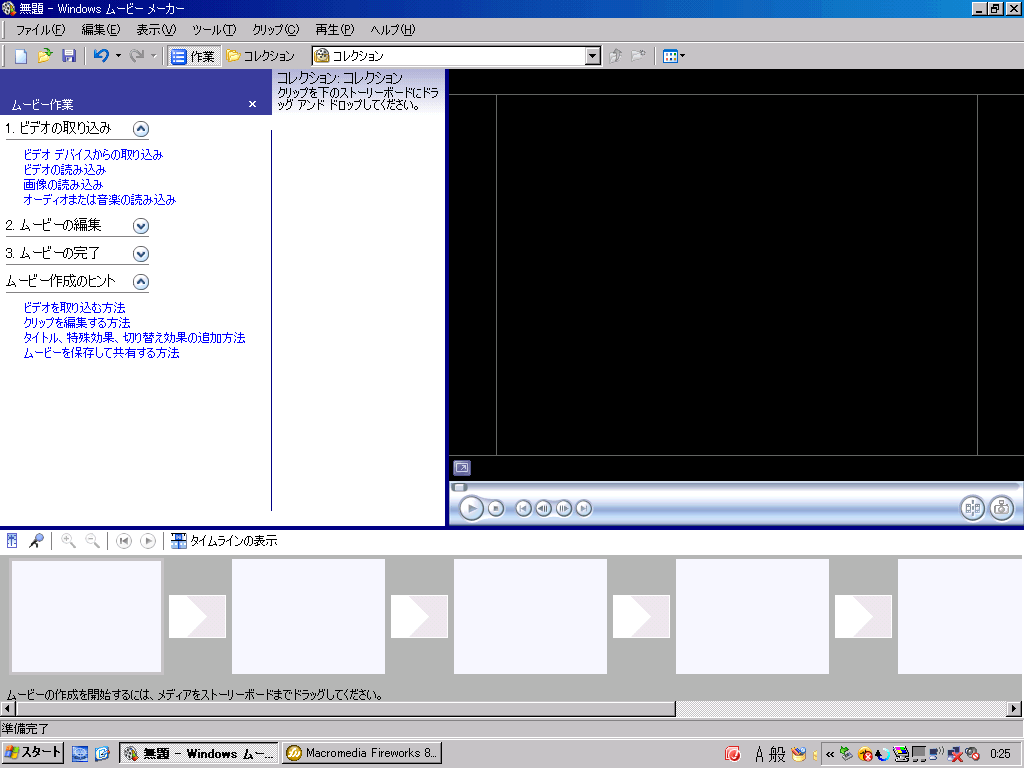Viewport: 1024px width, 768px height.
Task: Click the Narrate Timeline microphone icon
Action: coord(36,541)
